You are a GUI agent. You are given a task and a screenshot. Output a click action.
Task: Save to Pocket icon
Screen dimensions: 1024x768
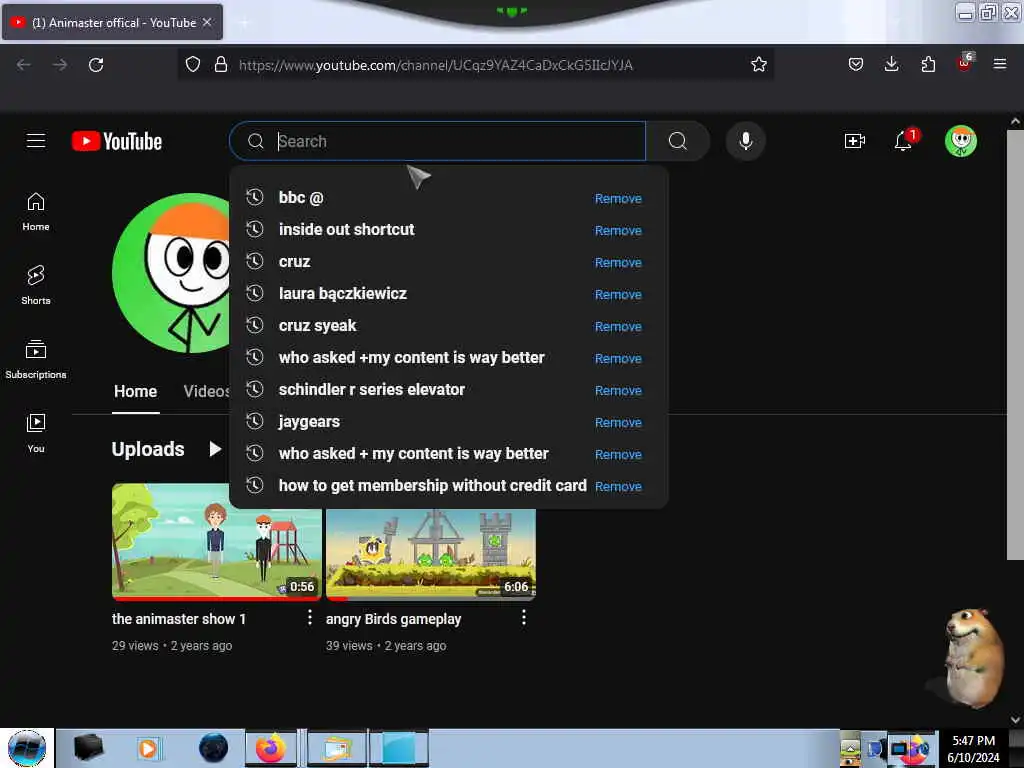click(x=856, y=65)
